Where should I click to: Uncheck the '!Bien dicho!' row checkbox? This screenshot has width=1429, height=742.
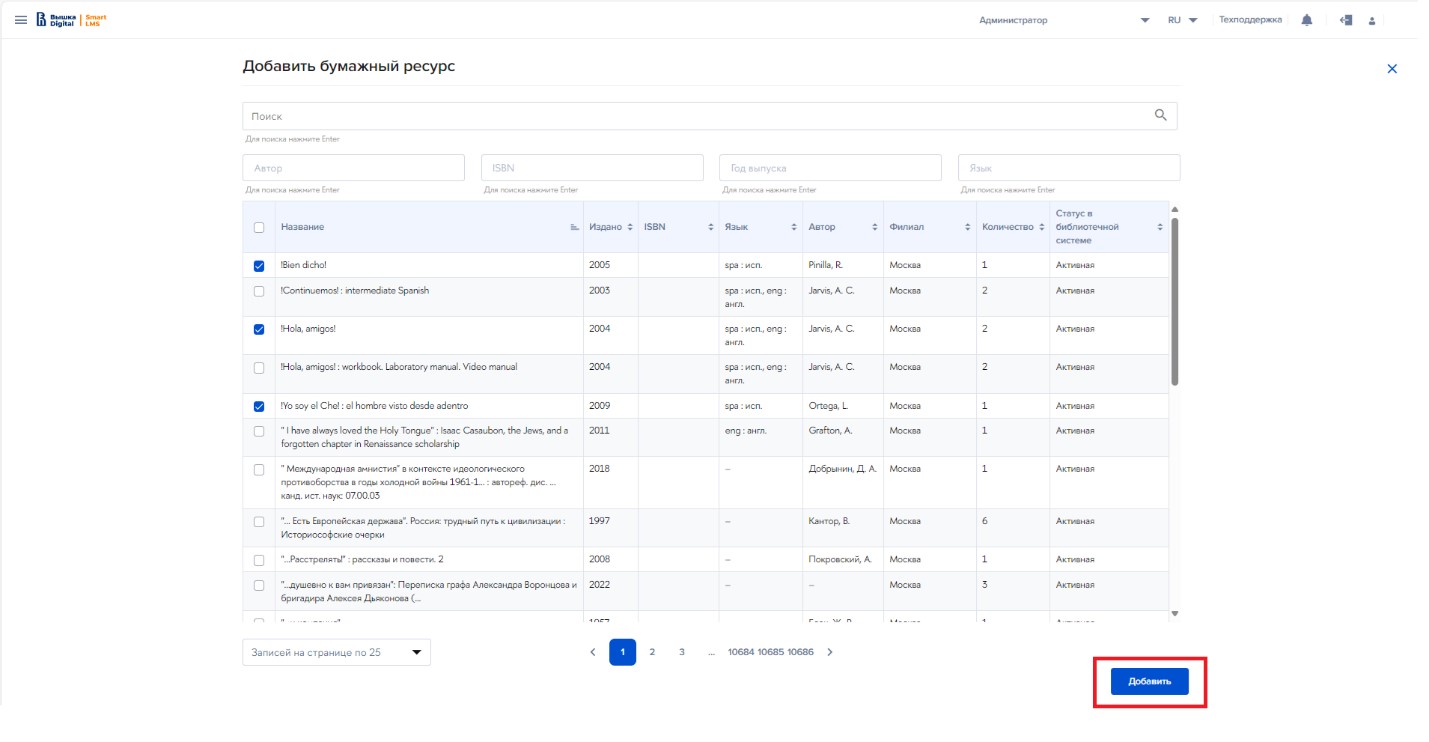(259, 266)
